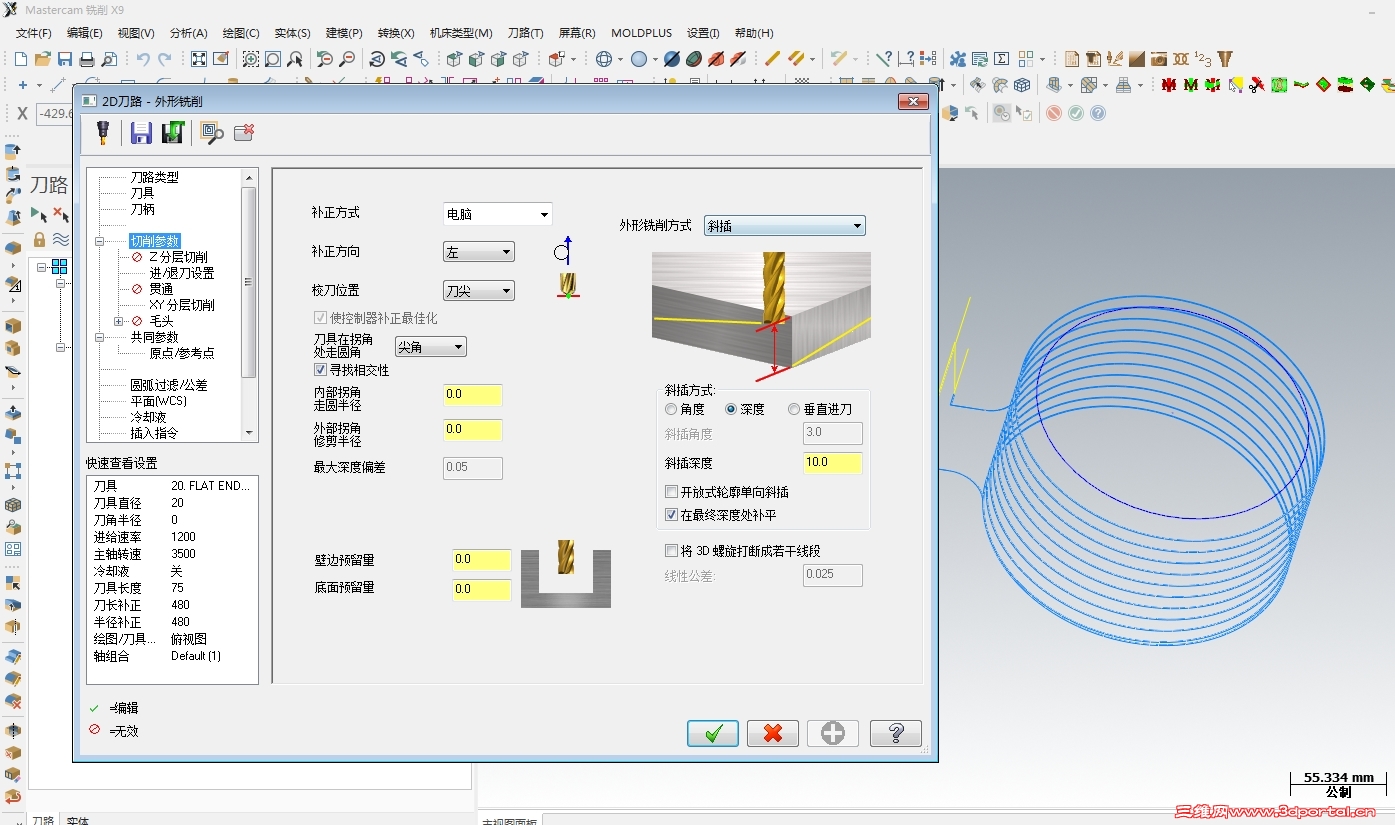Check 将 3D 螺旋打断成若干线段 option

coord(672,551)
